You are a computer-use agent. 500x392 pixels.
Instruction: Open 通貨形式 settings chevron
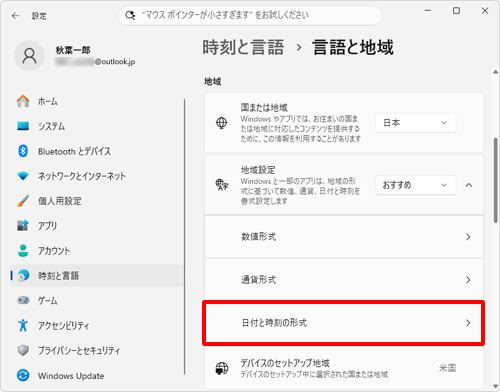pos(468,280)
